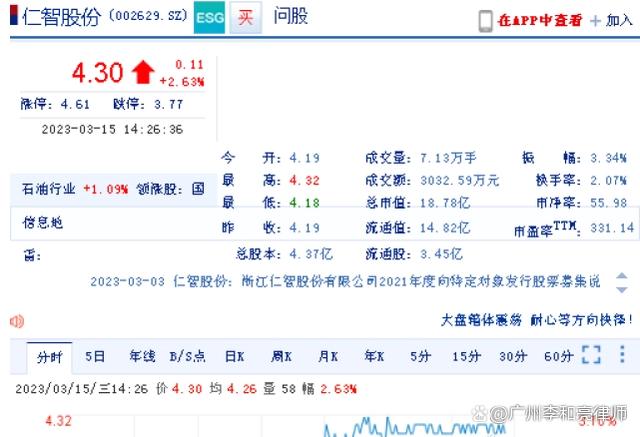Click the 成交量 7.13万手 value
The image size is (640, 437).
coord(448,157)
